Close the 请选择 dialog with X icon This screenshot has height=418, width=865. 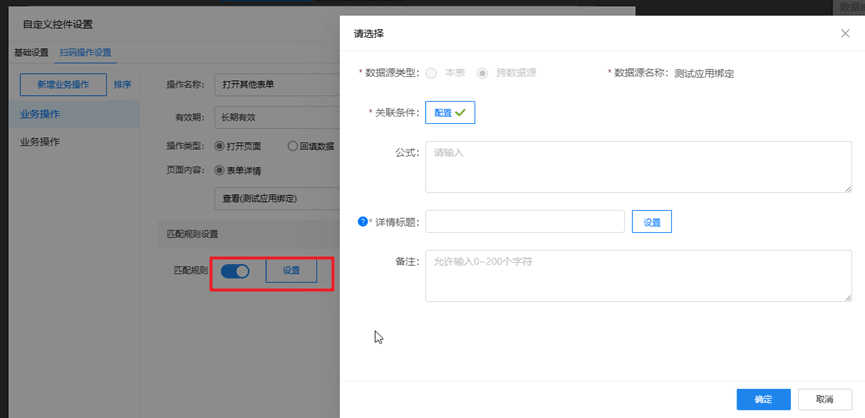pyautogui.click(x=845, y=33)
